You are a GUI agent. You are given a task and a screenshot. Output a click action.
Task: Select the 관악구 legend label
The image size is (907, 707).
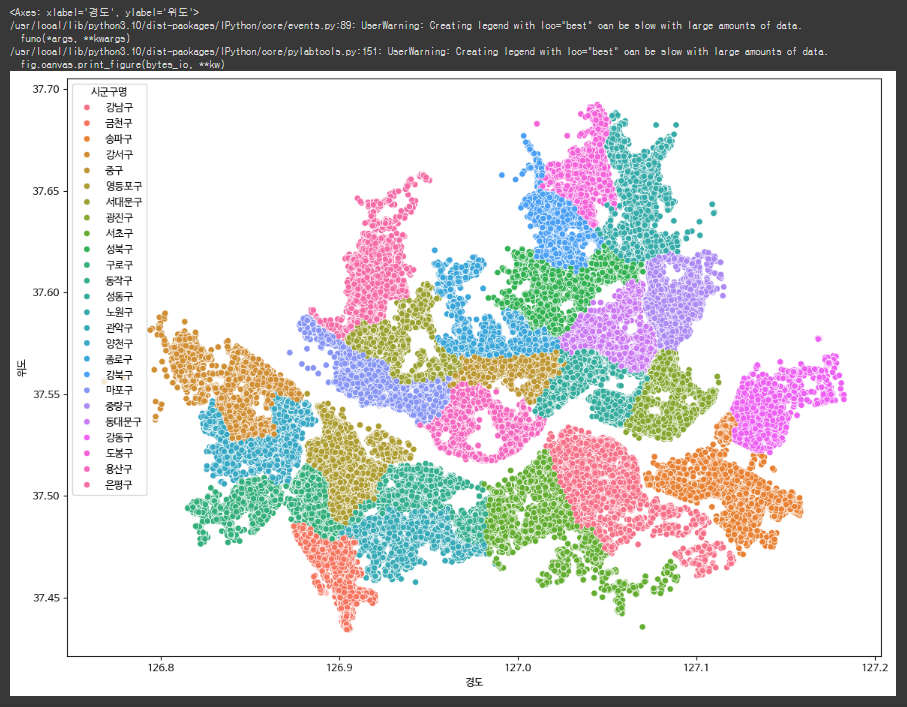click(119, 327)
